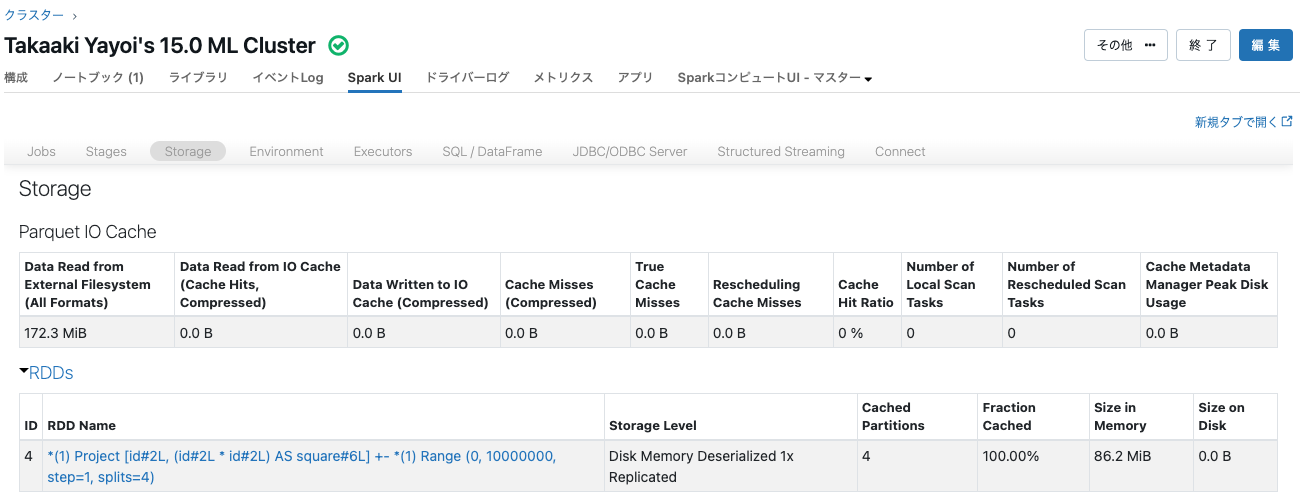
Task: Open the Environment sub-tab
Action: coord(286,151)
